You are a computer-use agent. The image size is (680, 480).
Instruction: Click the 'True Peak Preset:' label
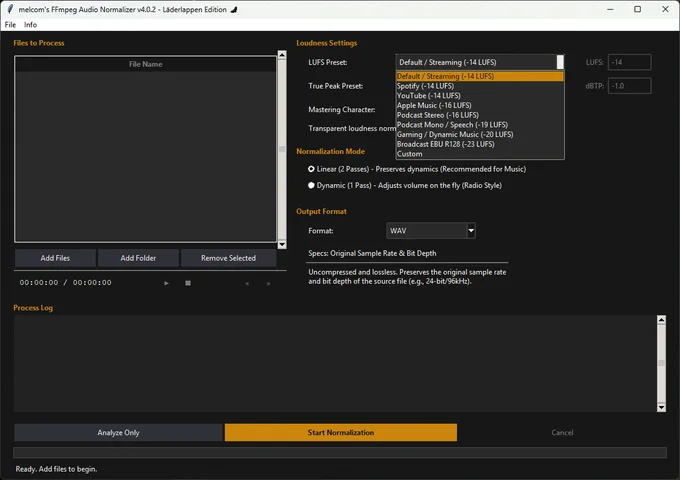coord(336,86)
